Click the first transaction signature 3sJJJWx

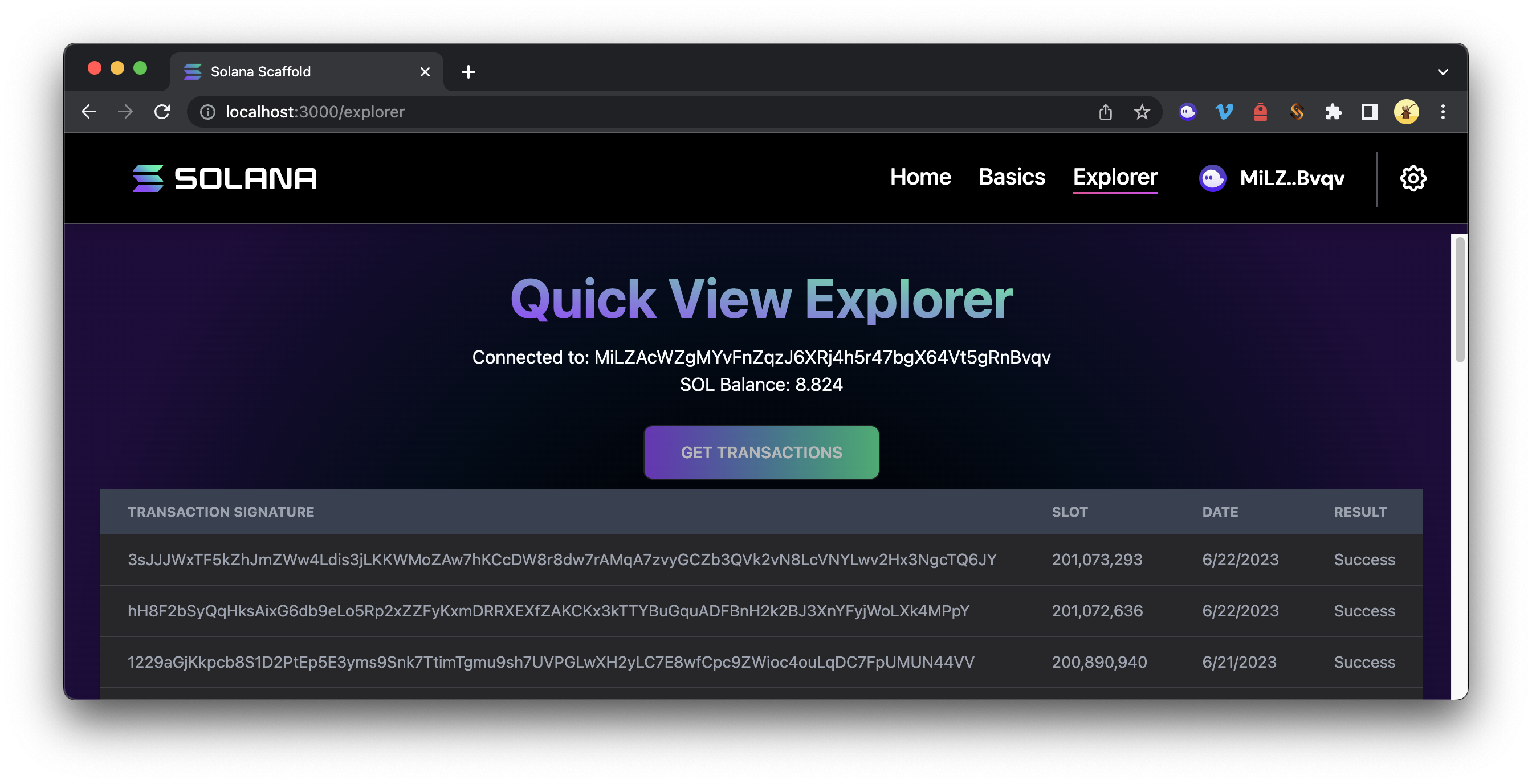(x=561, y=560)
